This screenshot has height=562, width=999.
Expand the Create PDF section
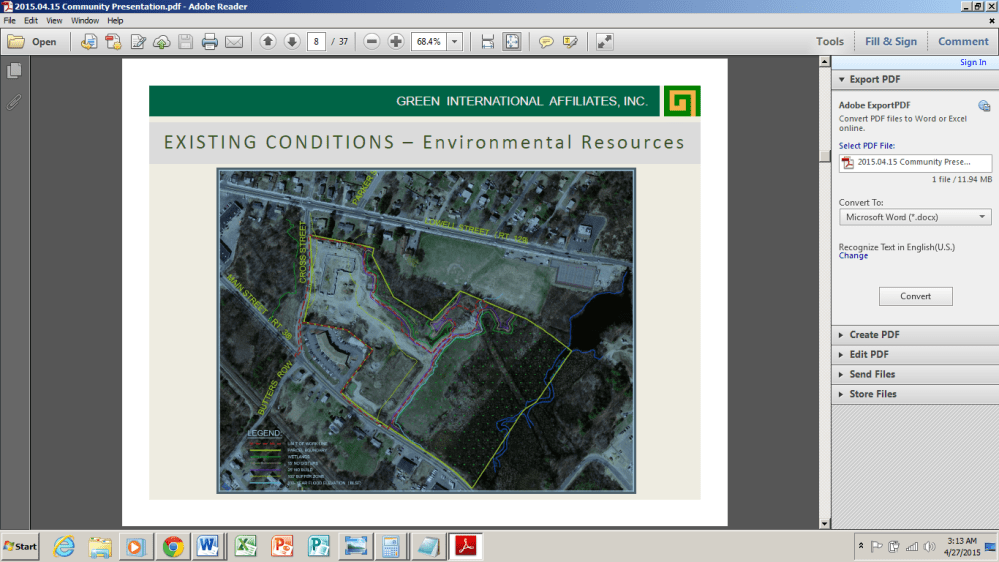click(x=875, y=335)
